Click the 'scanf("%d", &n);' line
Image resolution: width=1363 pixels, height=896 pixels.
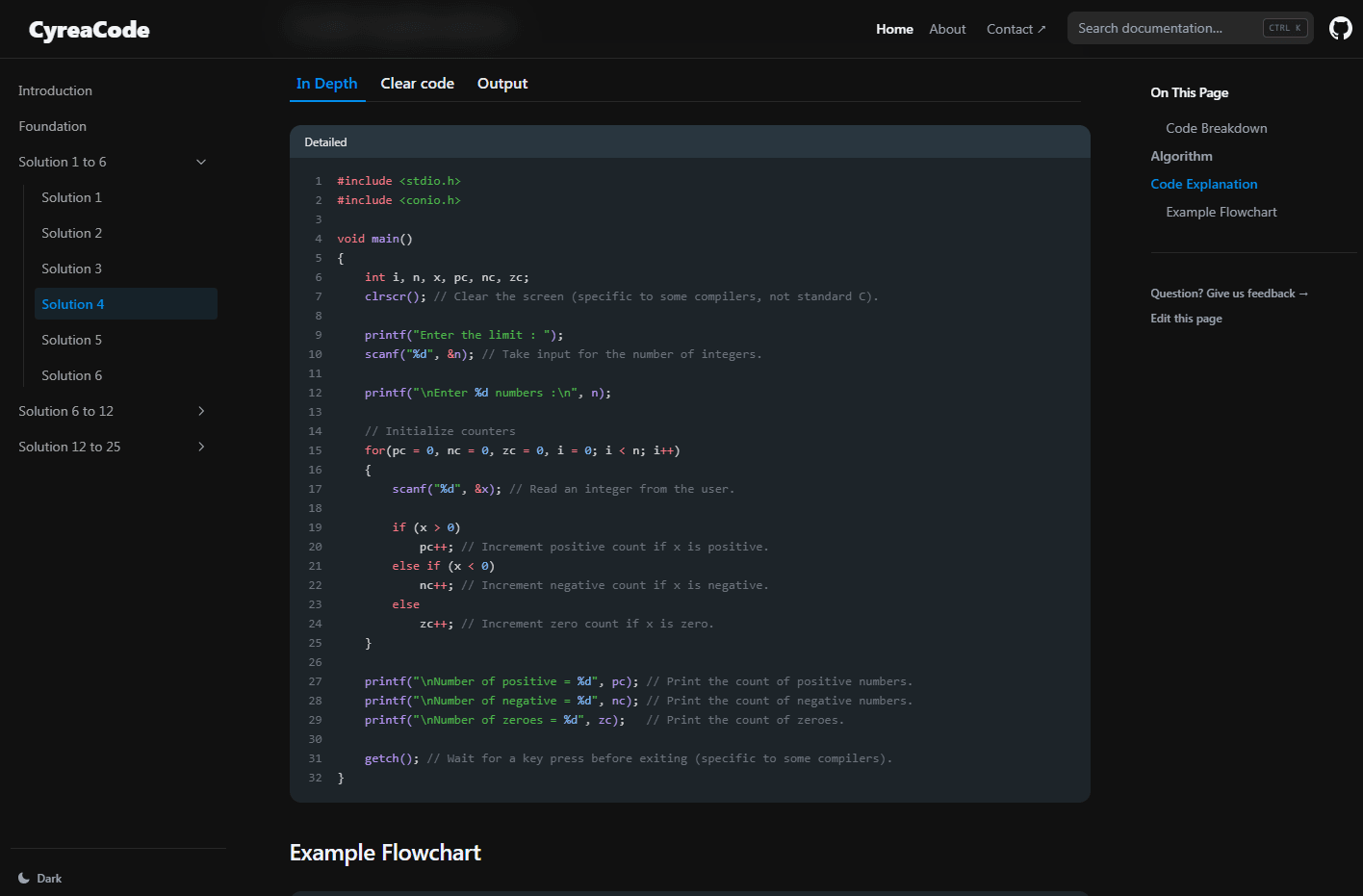[x=563, y=354]
